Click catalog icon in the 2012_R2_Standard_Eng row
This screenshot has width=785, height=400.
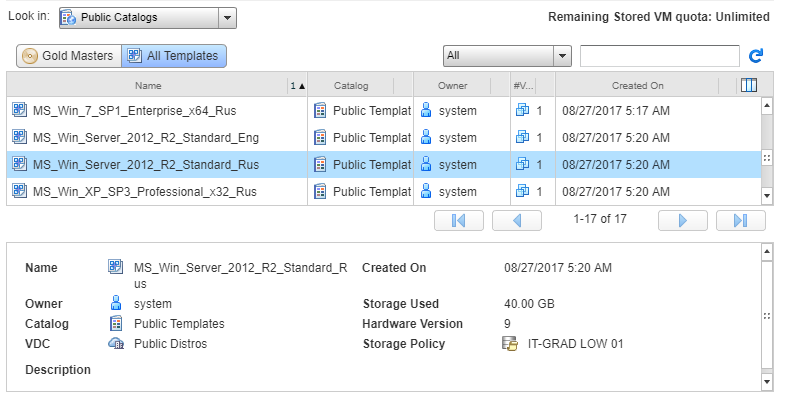pos(320,137)
